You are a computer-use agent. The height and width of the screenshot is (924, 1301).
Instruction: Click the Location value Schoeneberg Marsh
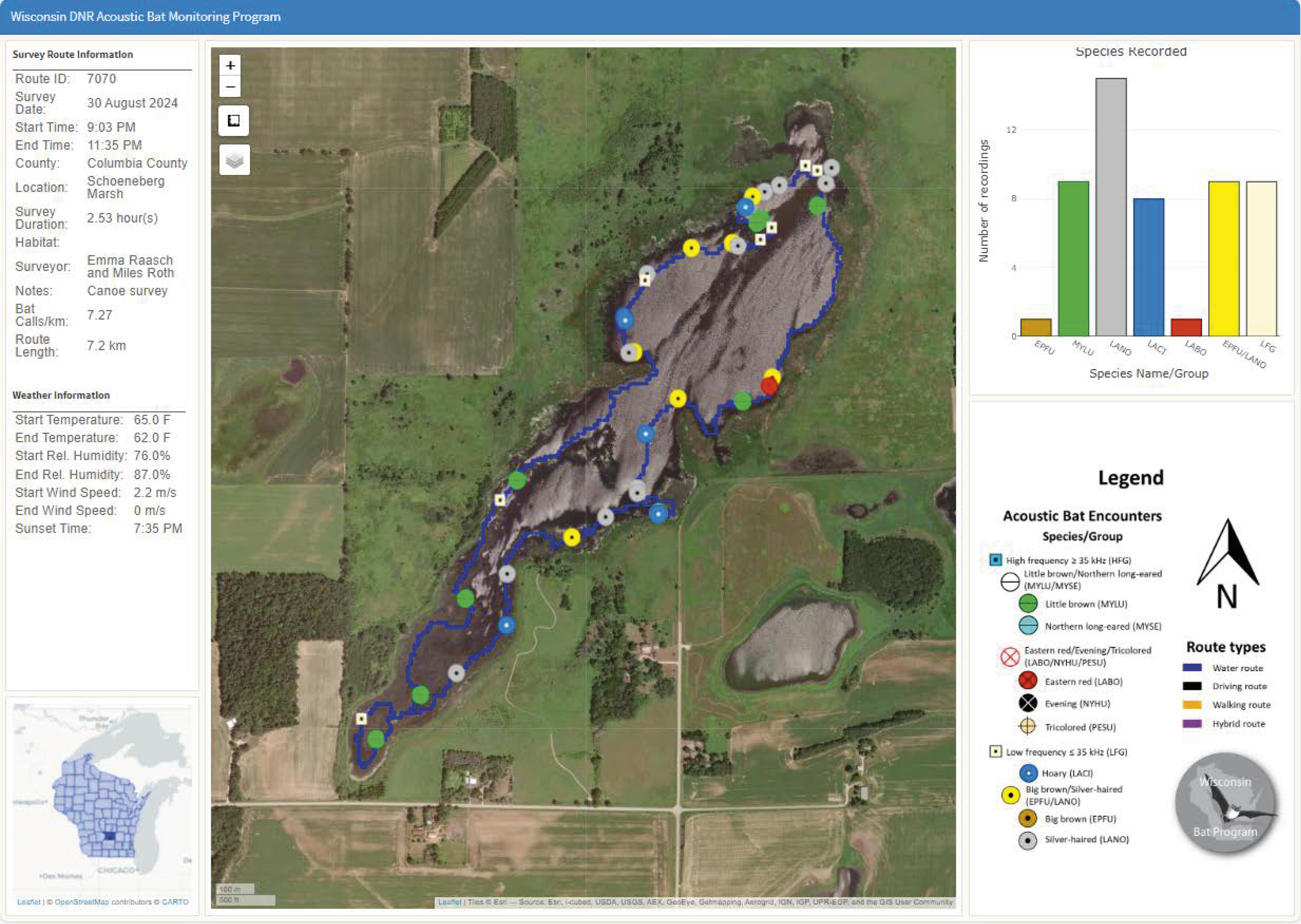coord(126,187)
